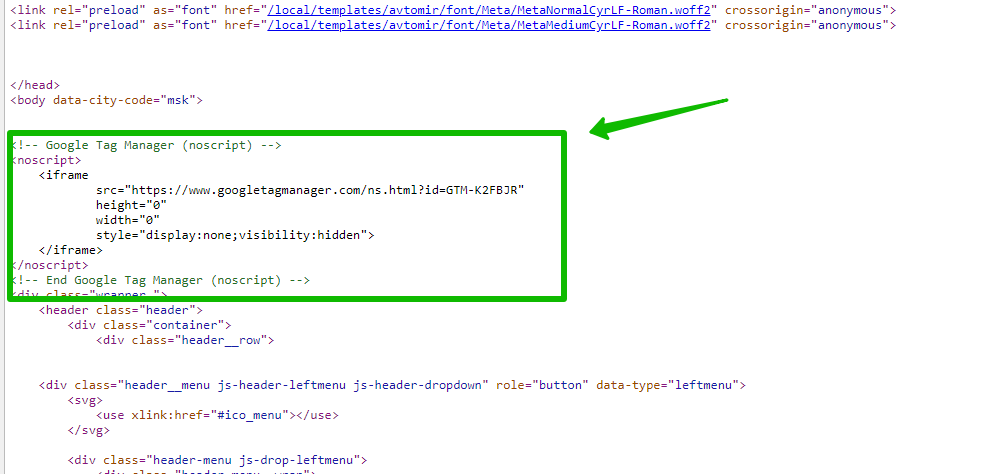Viewport: 995px width, 474px height.
Task: Open the MetaNormalCyrLF-Roman.woff2 font link
Action: point(489,10)
